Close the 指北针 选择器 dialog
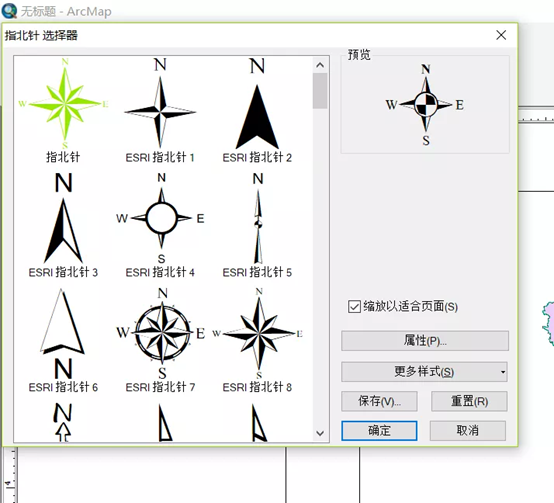This screenshot has height=503, width=554. pyautogui.click(x=501, y=35)
